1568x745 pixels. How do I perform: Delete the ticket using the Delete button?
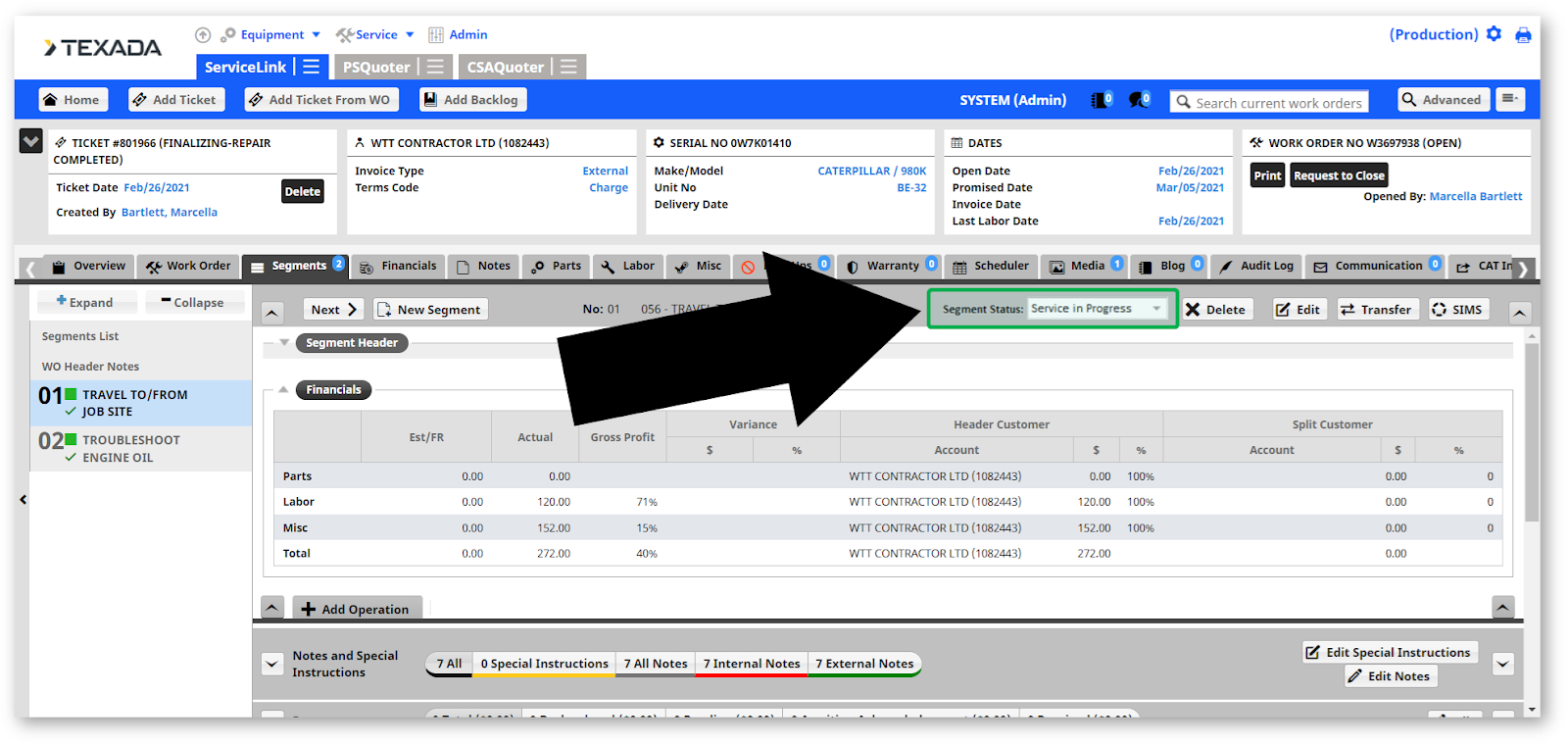pyautogui.click(x=303, y=192)
